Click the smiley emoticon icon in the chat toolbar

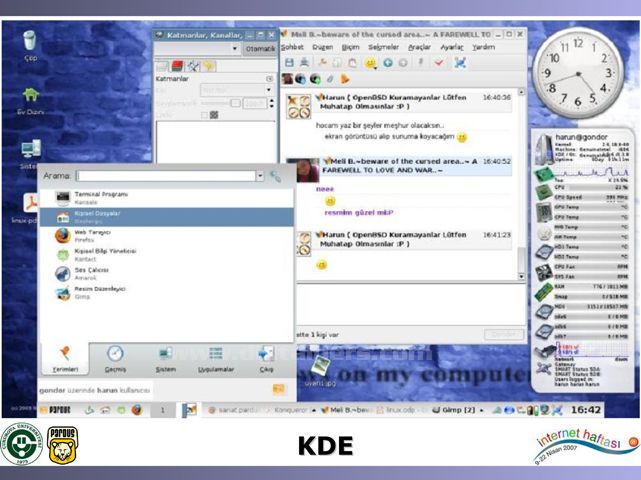(370, 62)
